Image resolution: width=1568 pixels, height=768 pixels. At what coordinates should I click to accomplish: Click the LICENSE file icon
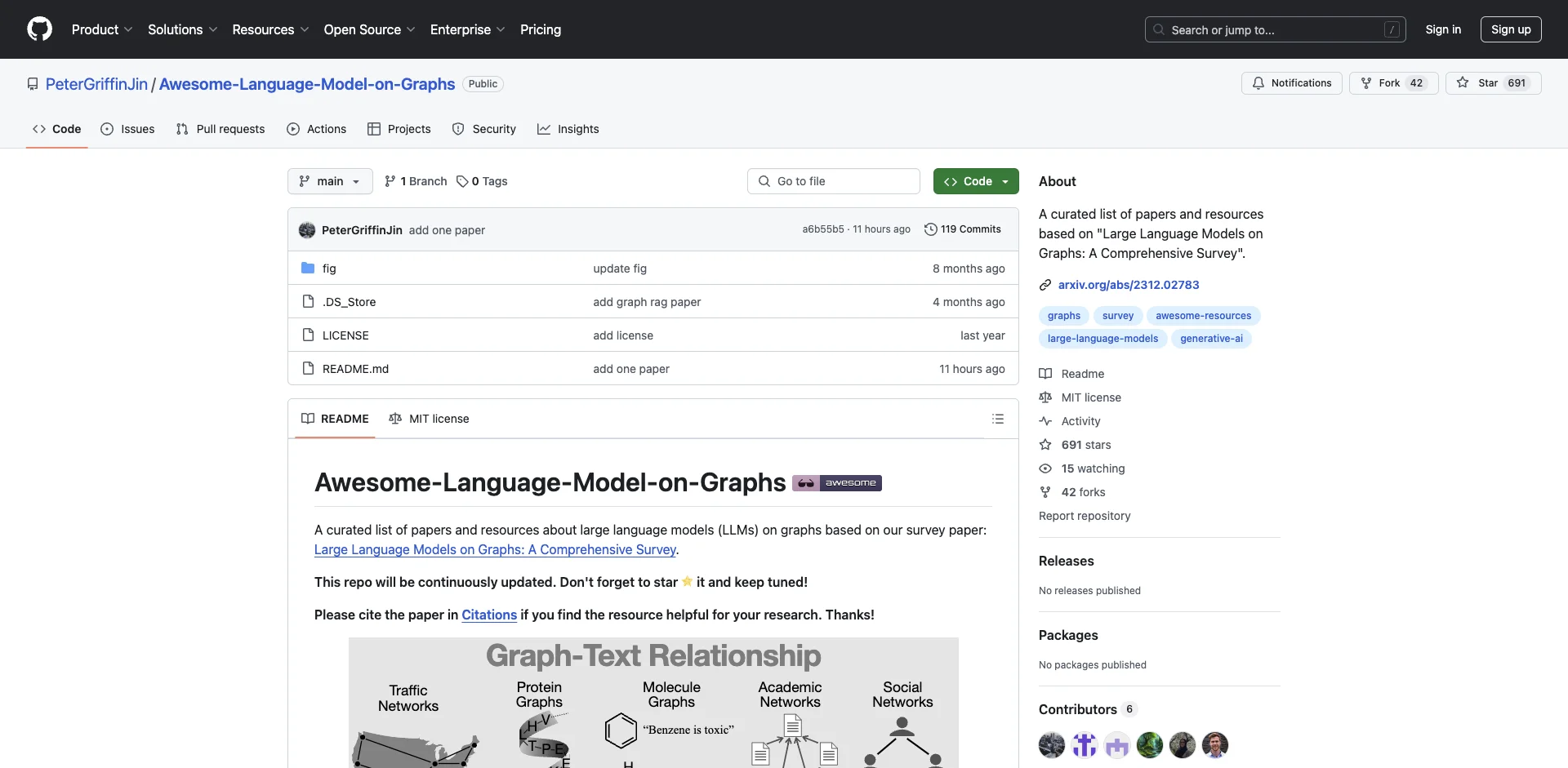pyautogui.click(x=308, y=335)
